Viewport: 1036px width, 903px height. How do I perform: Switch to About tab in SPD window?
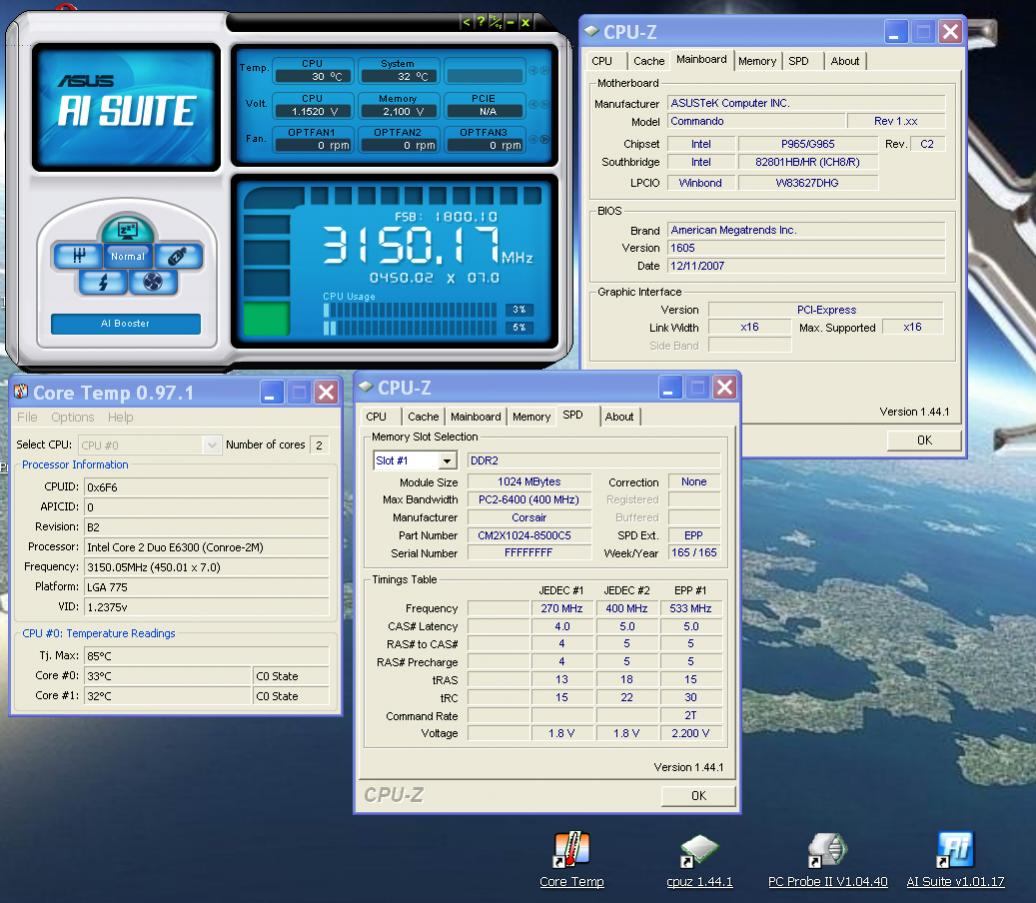619,417
